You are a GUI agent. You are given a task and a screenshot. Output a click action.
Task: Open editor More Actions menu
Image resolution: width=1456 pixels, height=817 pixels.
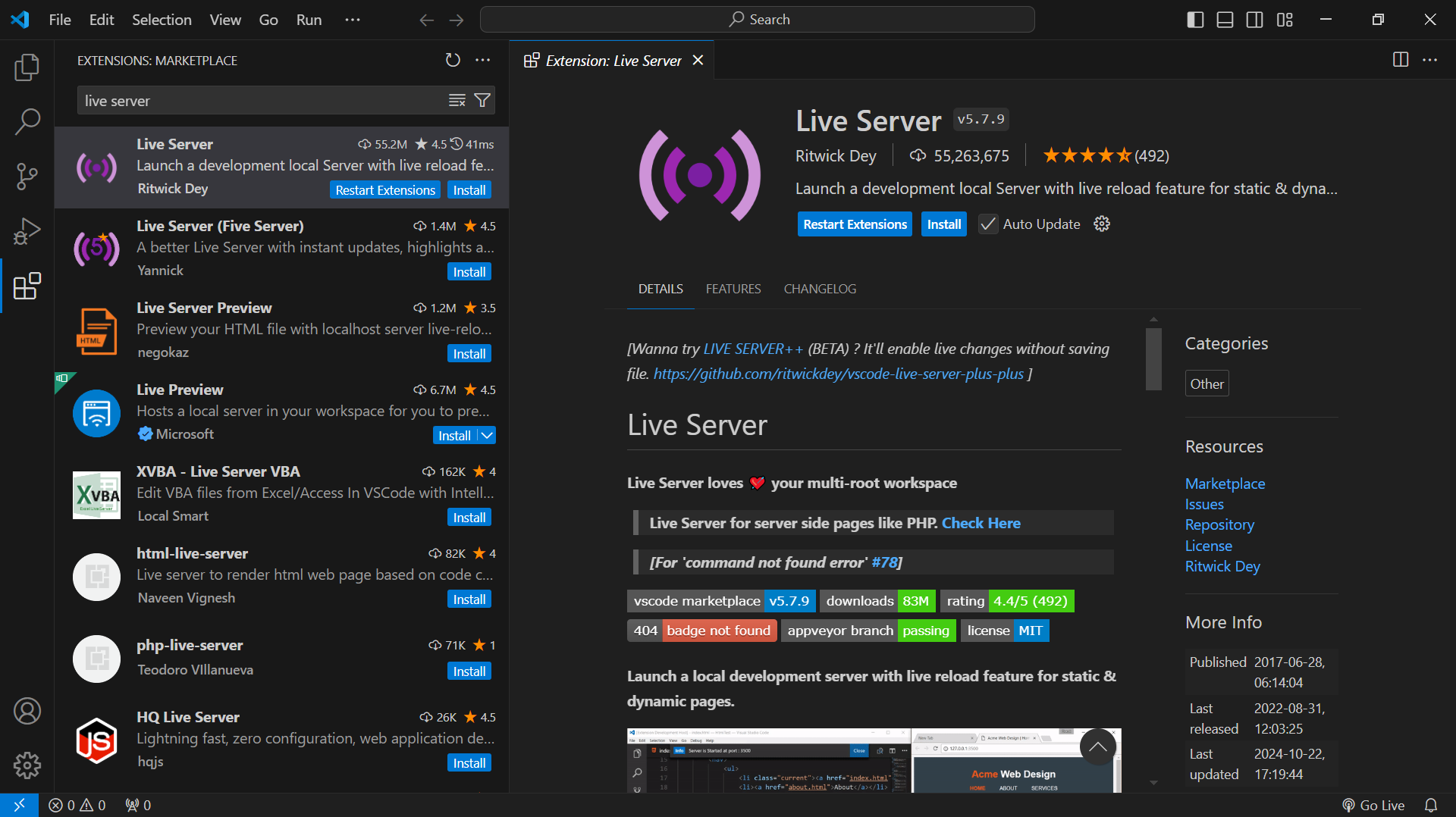tap(1430, 60)
